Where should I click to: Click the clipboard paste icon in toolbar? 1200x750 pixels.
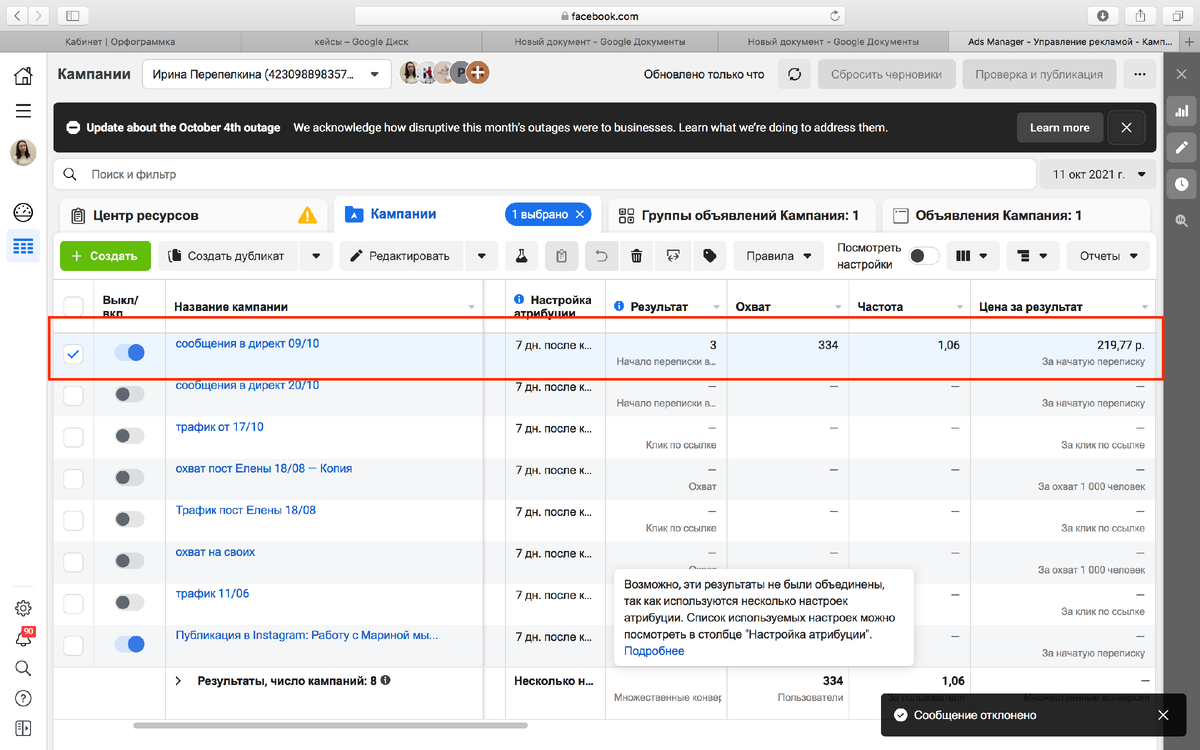point(561,256)
